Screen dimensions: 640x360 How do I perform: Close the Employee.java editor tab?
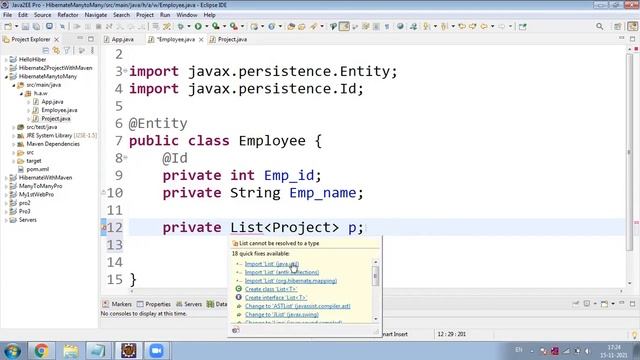(x=201, y=40)
